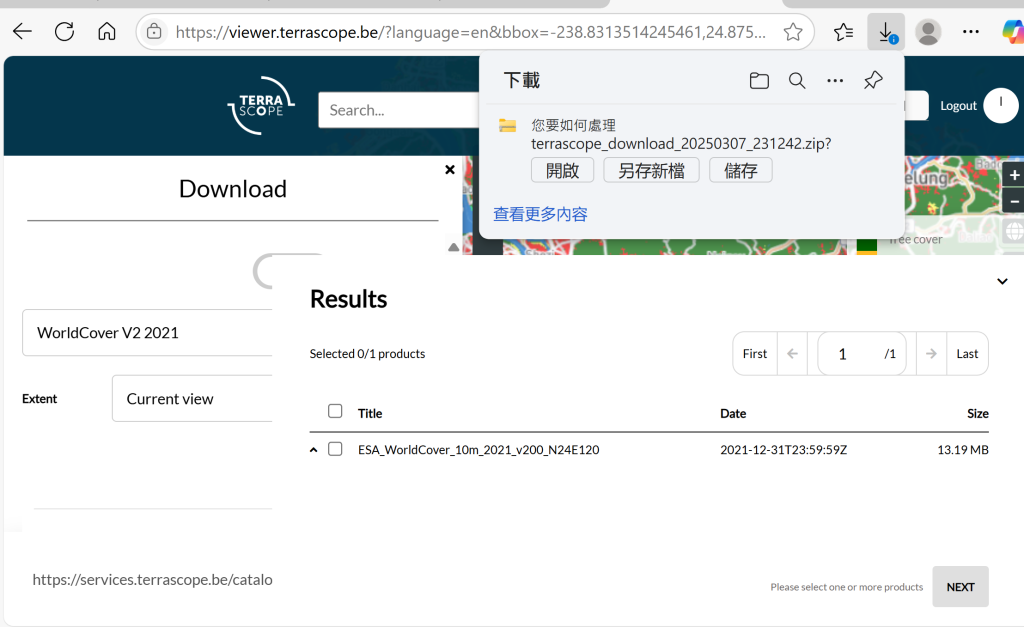This screenshot has width=1024, height=627.
Task: Open the browser profile avatar
Action: [x=928, y=31]
